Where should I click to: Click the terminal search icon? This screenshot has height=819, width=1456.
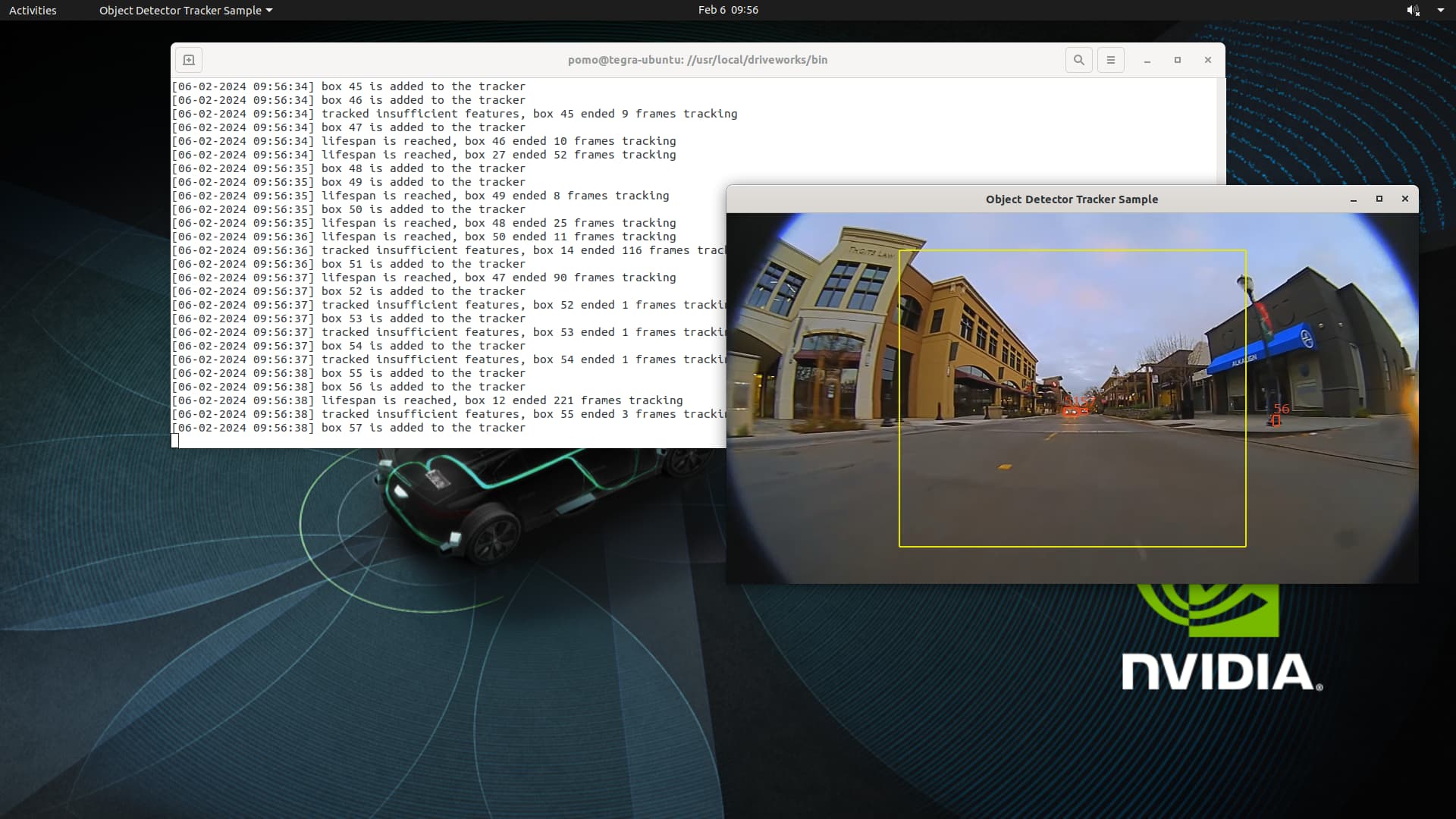[1078, 60]
